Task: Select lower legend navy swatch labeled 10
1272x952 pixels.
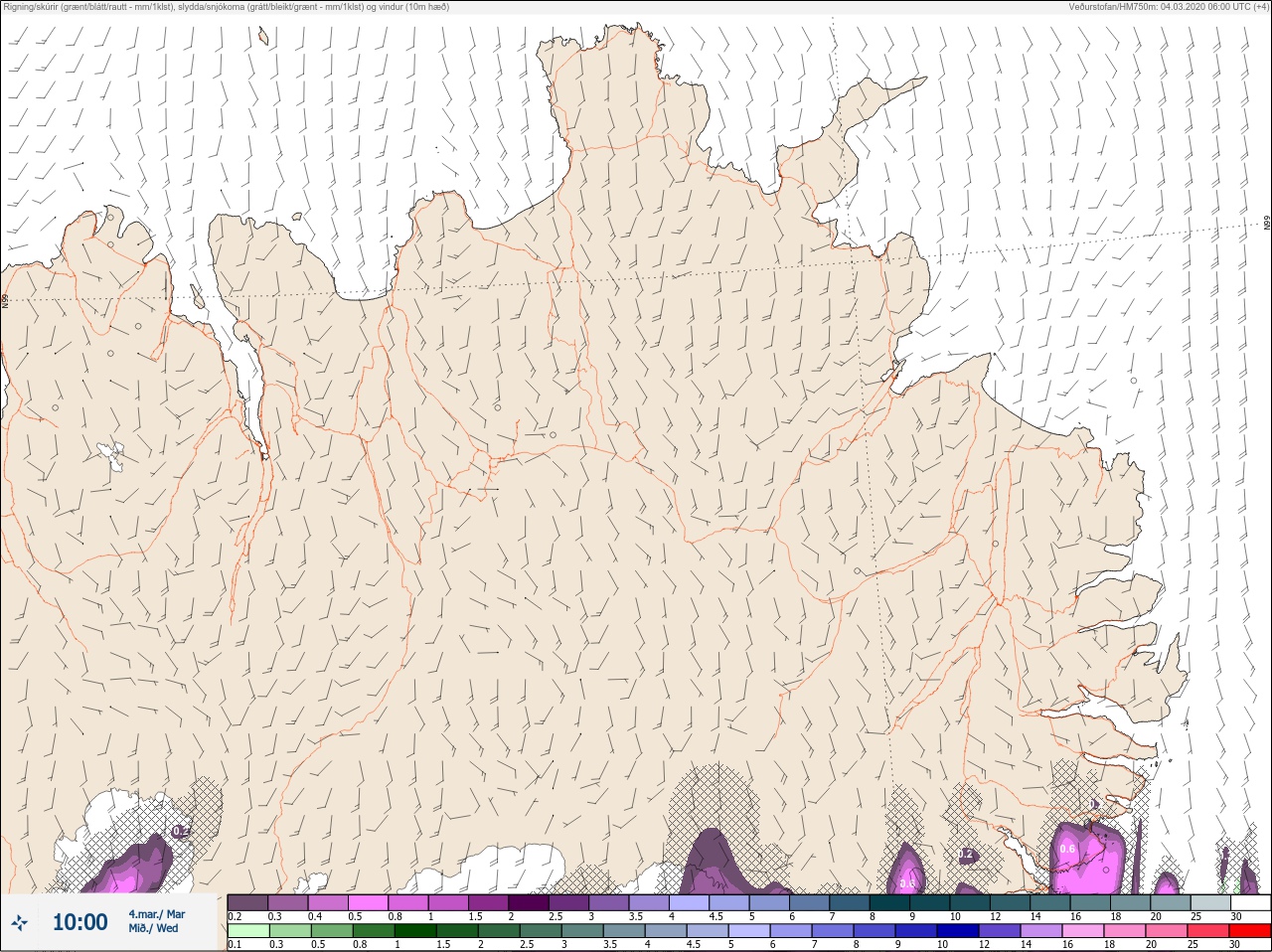Action: click(x=958, y=931)
